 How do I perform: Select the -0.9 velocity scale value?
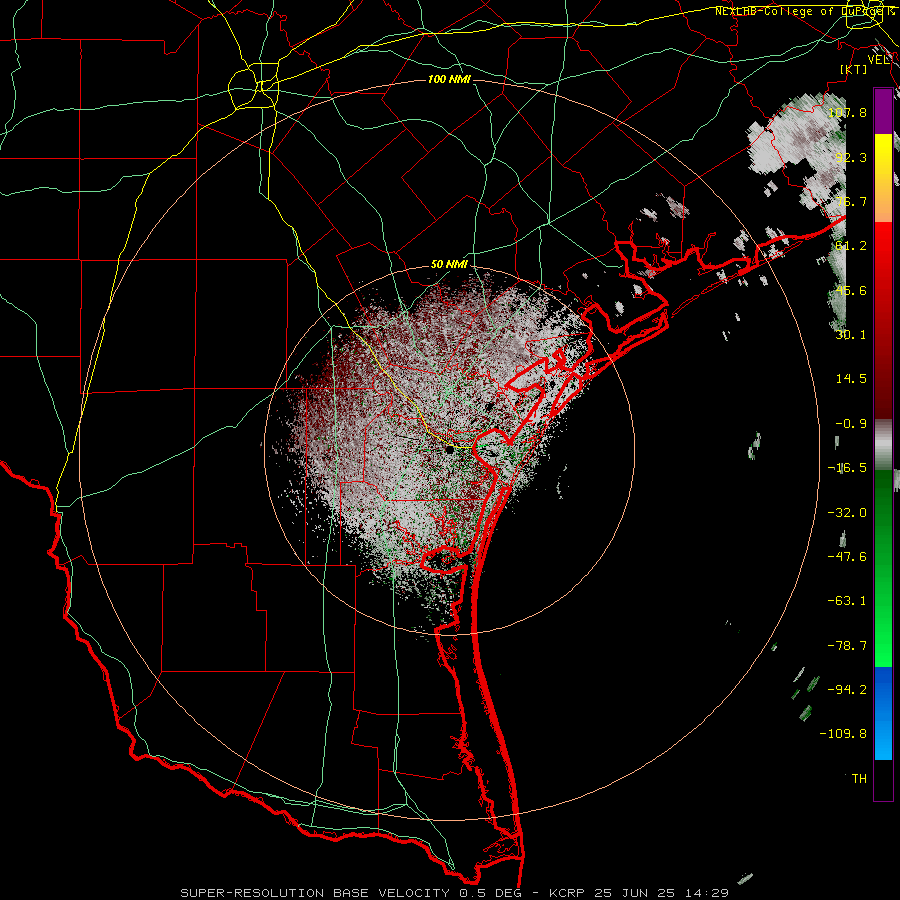pos(851,424)
